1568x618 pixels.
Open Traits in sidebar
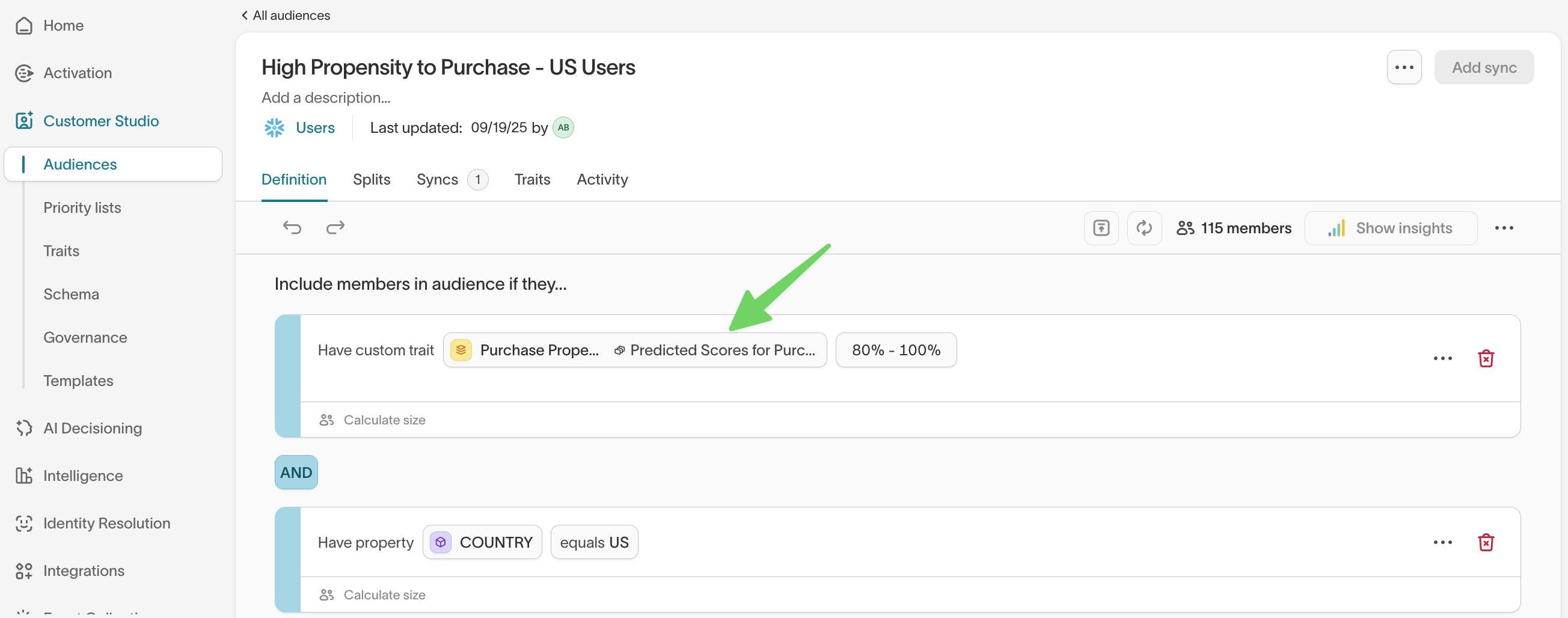pyautogui.click(x=61, y=251)
